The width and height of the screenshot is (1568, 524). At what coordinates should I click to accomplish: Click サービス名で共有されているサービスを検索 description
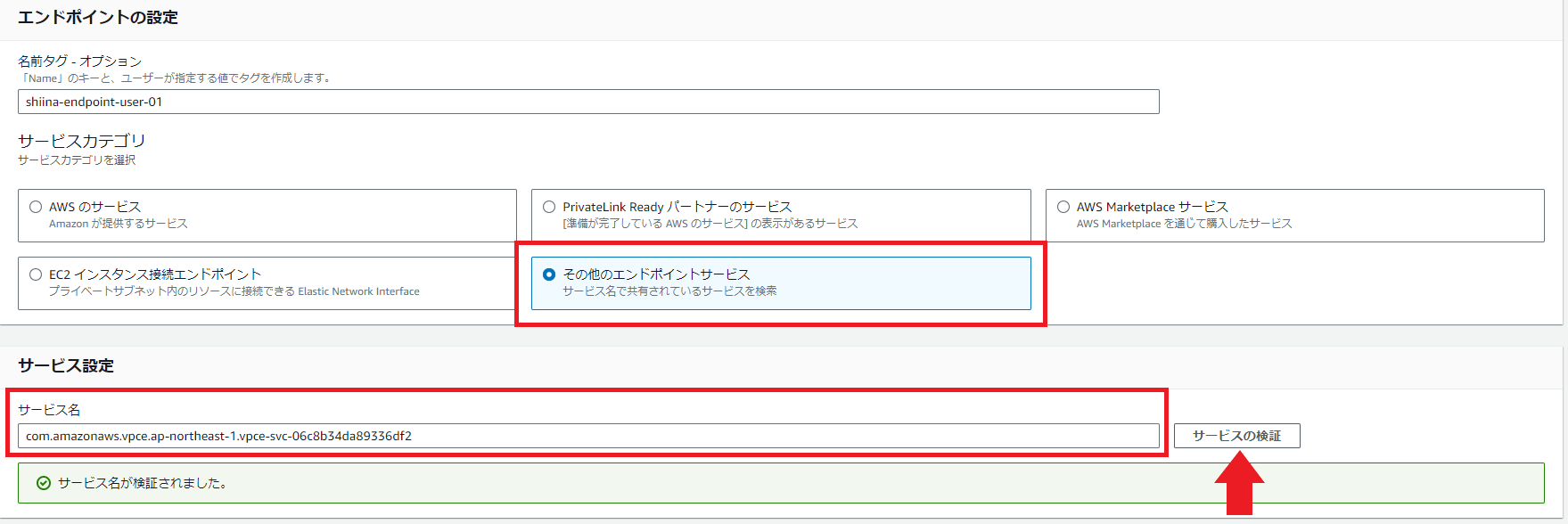pos(669,291)
